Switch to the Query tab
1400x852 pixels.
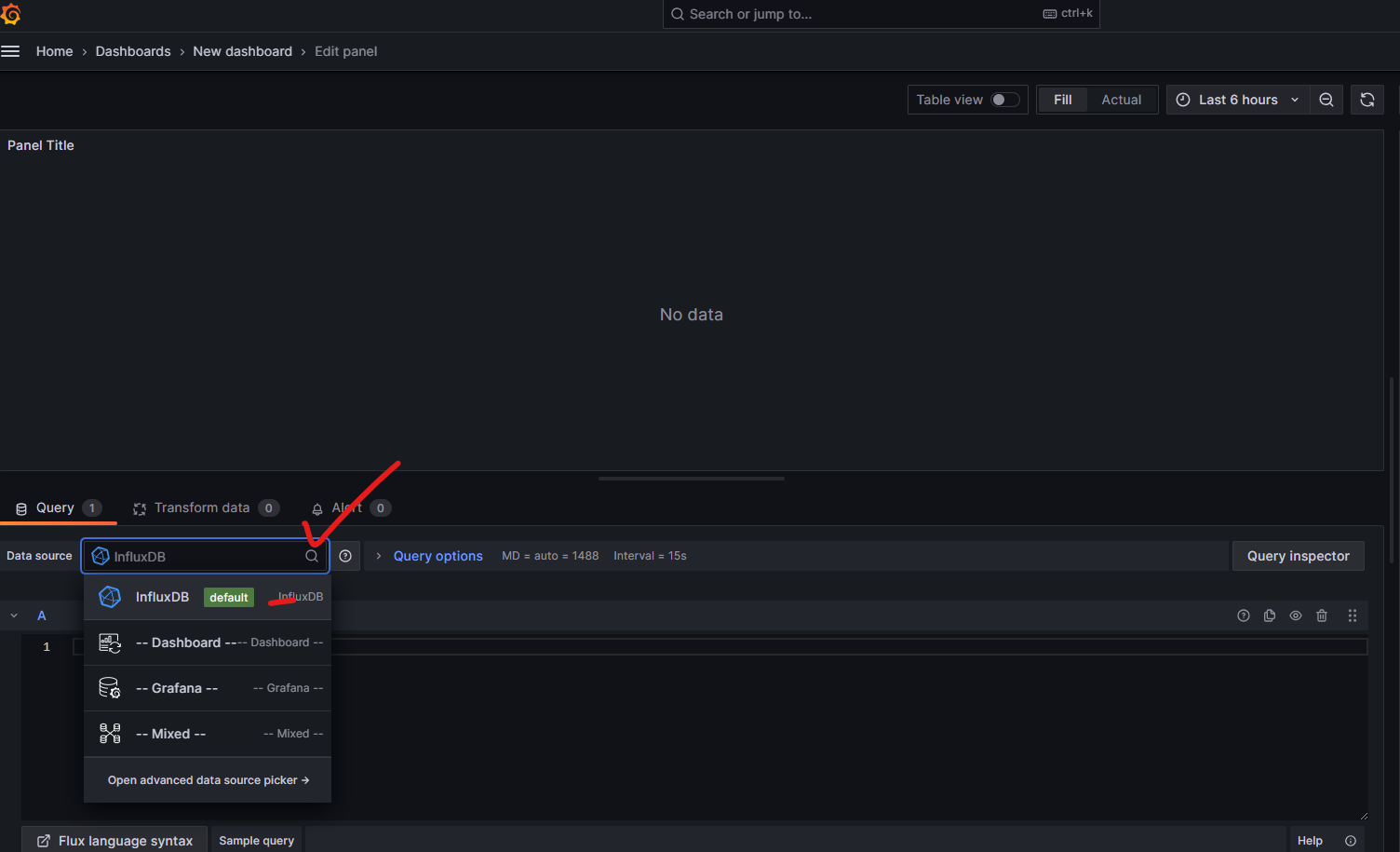pos(58,508)
